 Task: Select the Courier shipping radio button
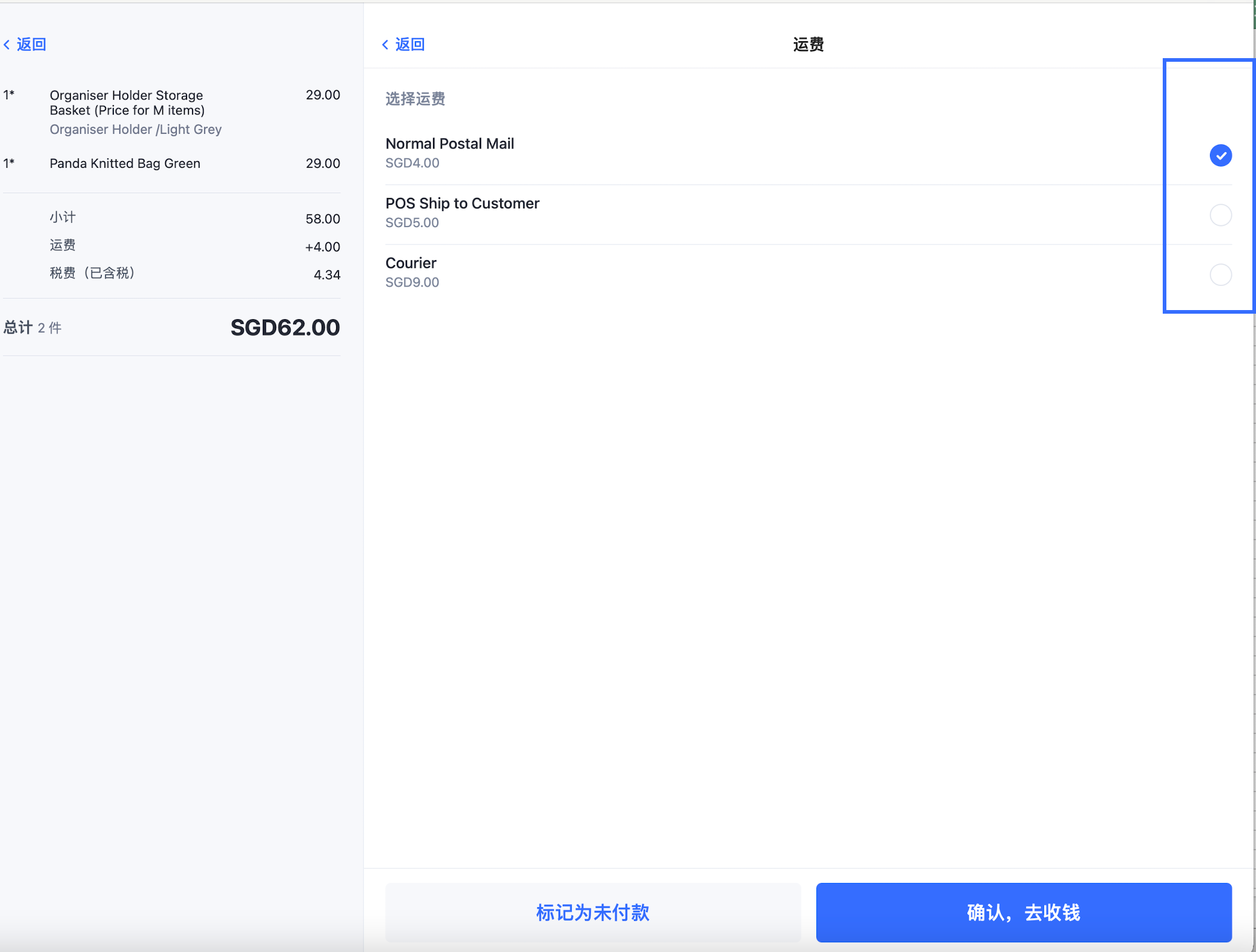[1220, 274]
